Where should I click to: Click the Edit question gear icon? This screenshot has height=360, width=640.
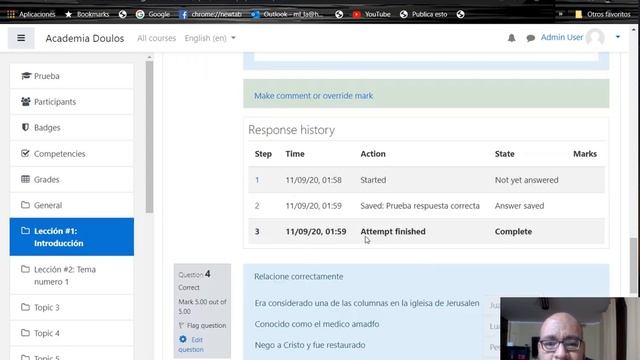(183, 339)
